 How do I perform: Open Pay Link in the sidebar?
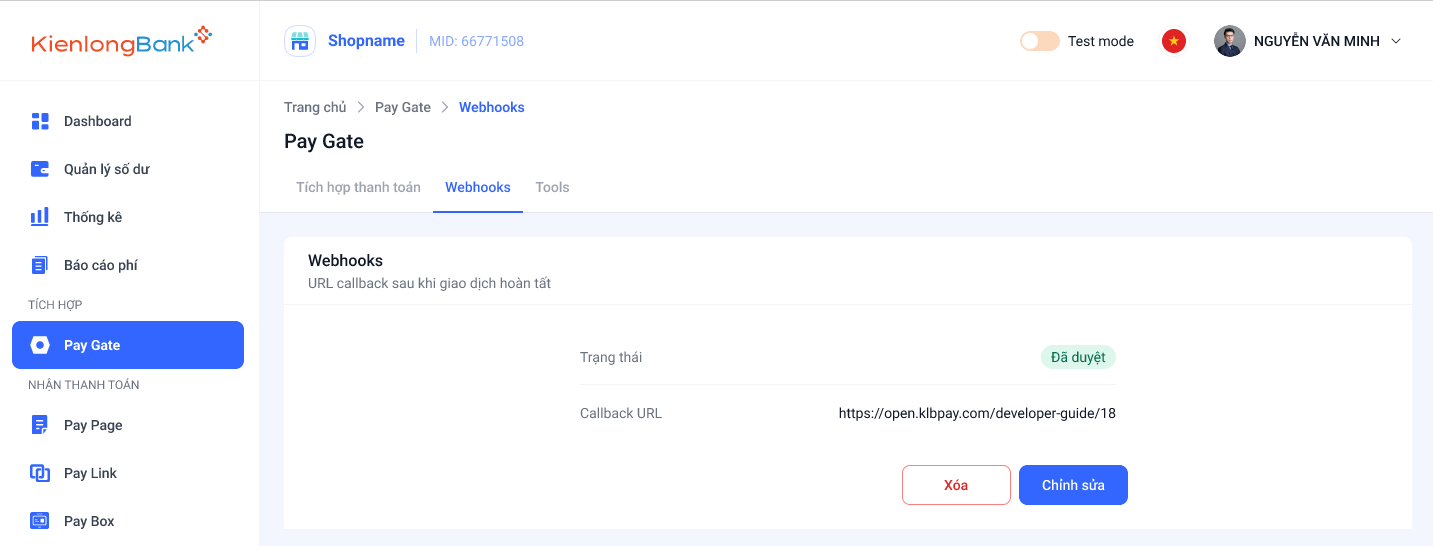pos(128,473)
